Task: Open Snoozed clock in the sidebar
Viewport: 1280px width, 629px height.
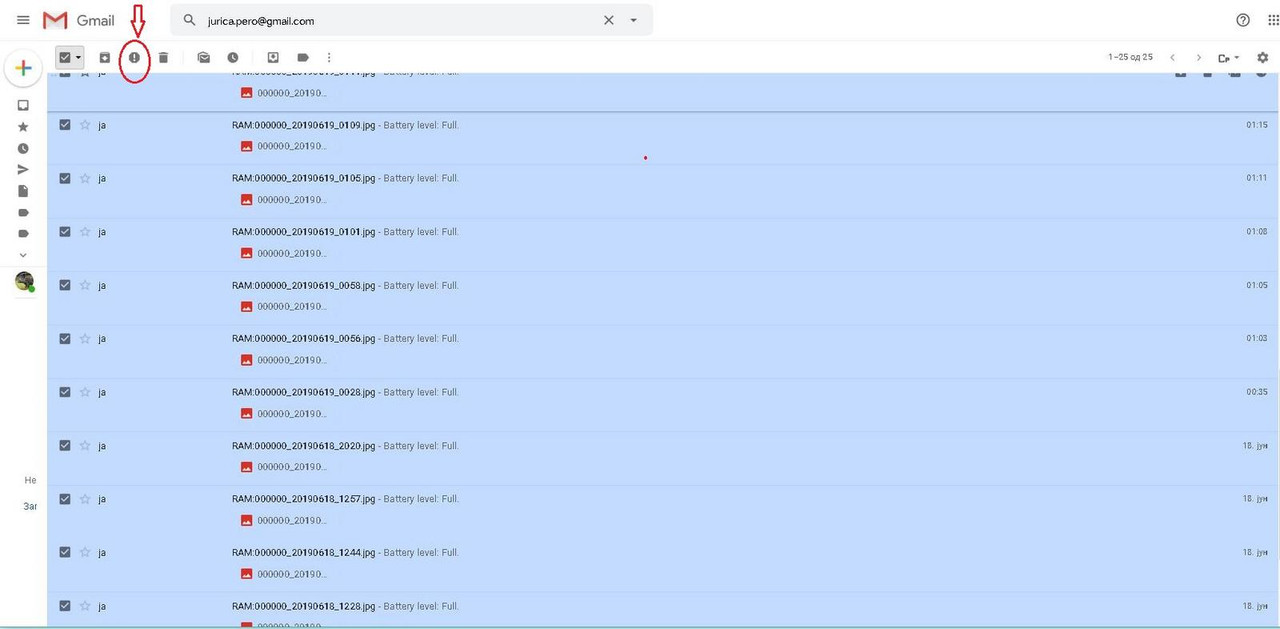Action: point(23,148)
